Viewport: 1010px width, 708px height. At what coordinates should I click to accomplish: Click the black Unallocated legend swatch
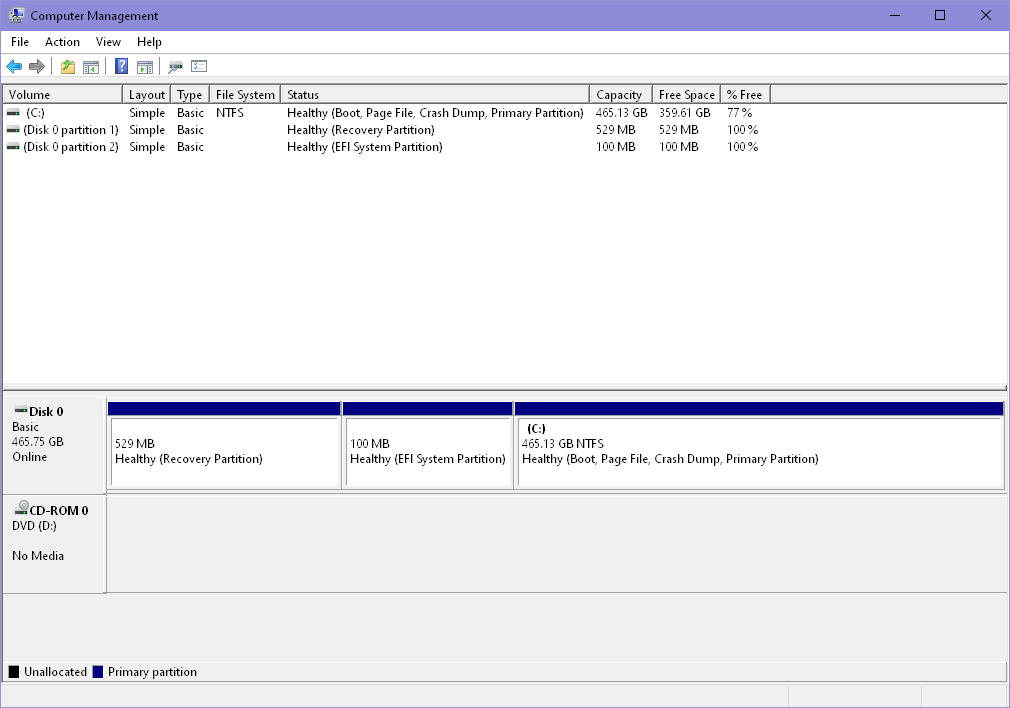(x=14, y=672)
